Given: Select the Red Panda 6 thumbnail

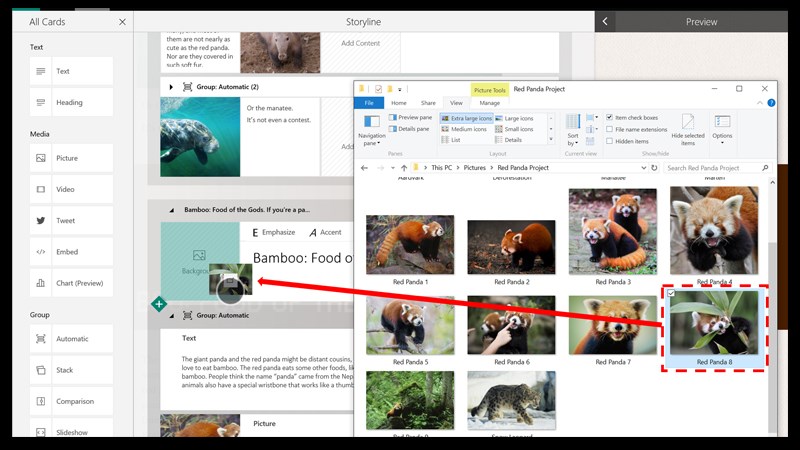Looking at the screenshot, I should click(x=511, y=325).
